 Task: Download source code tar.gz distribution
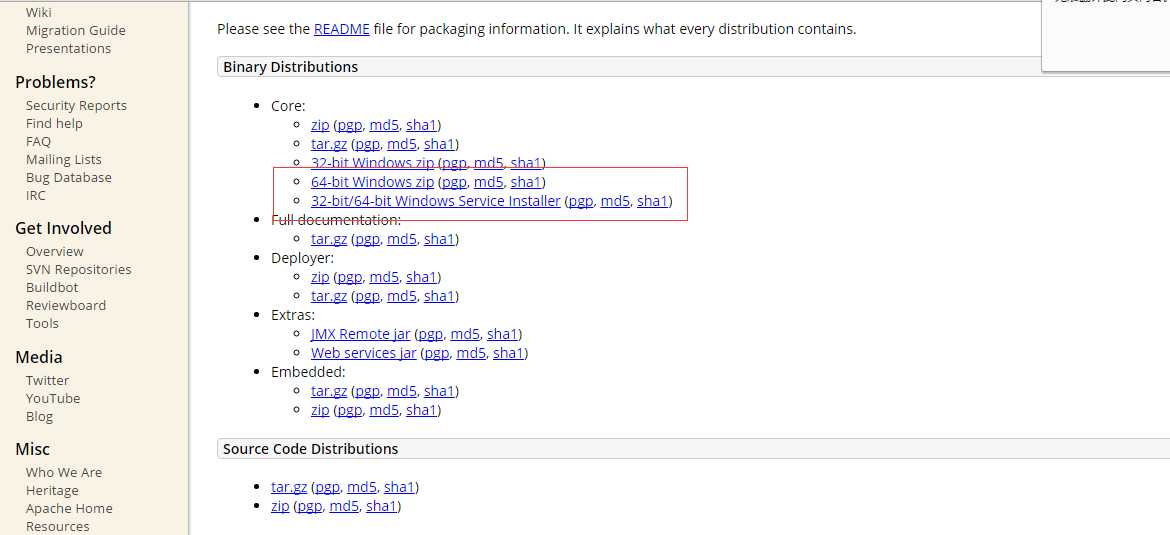[289, 487]
